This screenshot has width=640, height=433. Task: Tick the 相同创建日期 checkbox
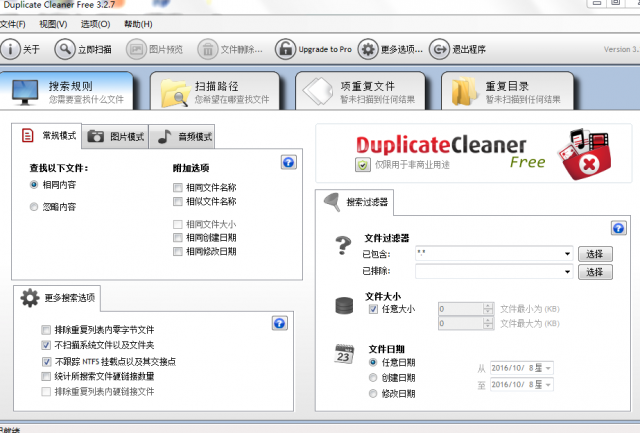[x=178, y=238]
